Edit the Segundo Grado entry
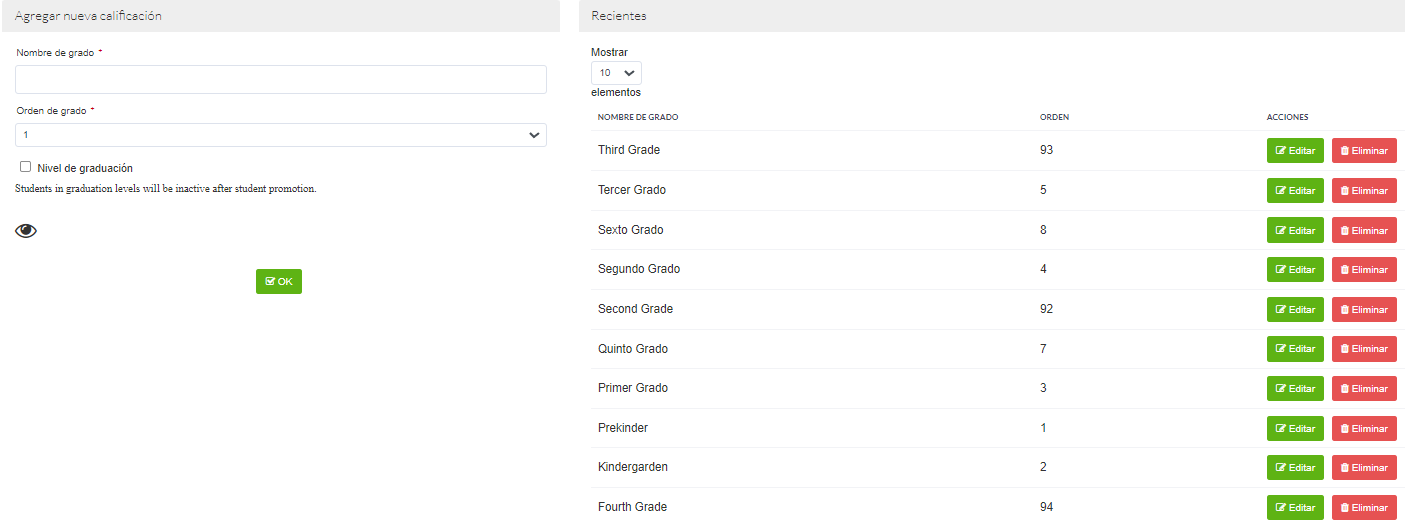Screen dimensions: 1405x530 click(x=1295, y=270)
